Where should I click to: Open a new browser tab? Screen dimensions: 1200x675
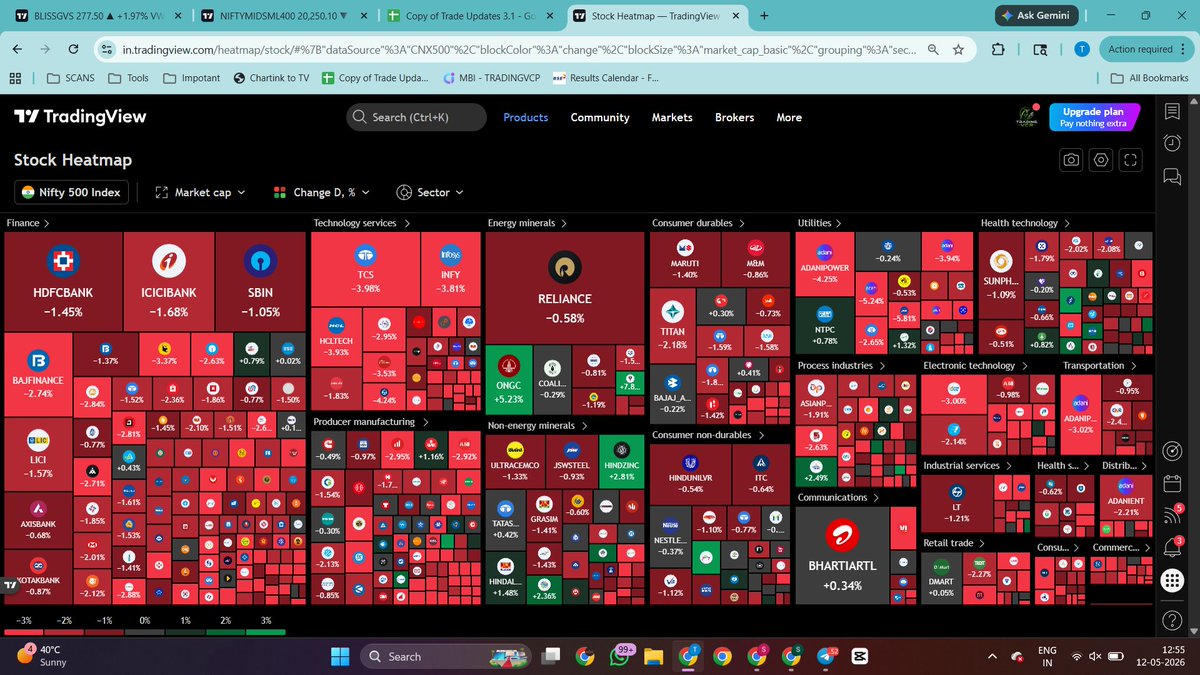[x=764, y=16]
